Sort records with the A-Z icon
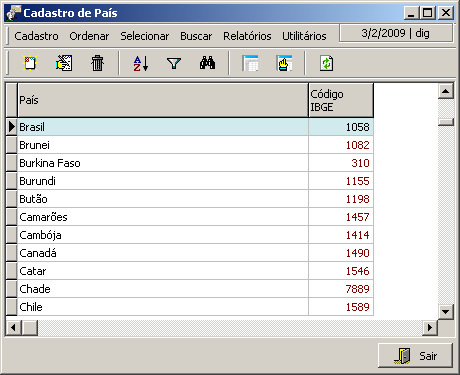460x375 pixels. 141,63
